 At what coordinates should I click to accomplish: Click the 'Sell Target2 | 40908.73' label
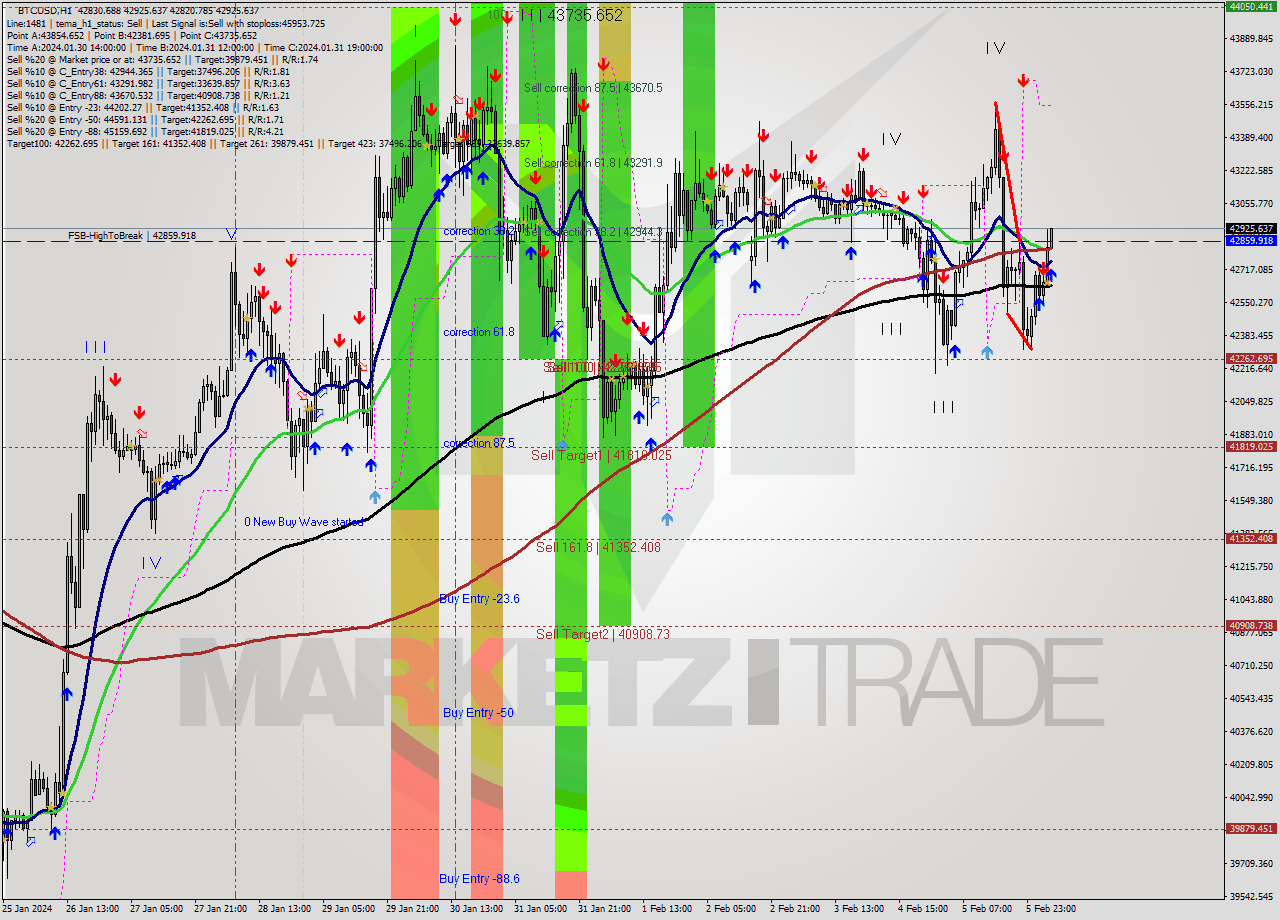(x=603, y=634)
